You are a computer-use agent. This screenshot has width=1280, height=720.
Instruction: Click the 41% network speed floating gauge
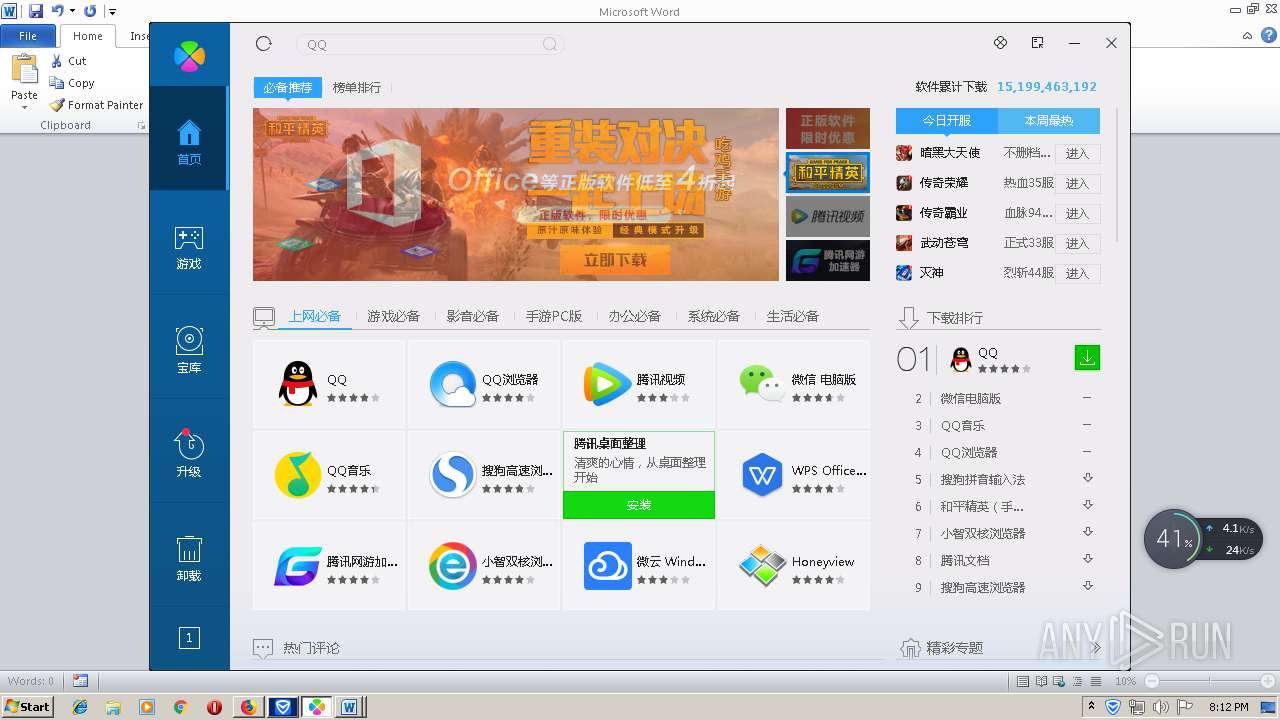(1175, 540)
